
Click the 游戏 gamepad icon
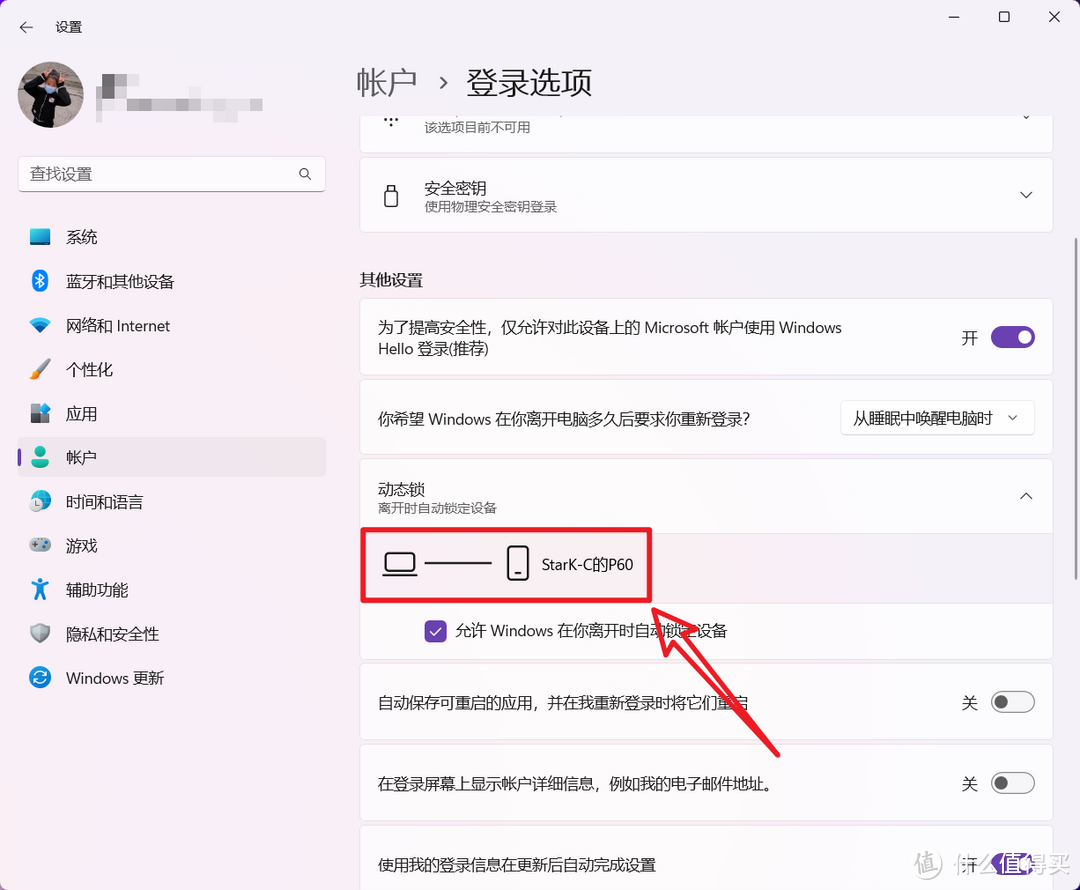40,545
